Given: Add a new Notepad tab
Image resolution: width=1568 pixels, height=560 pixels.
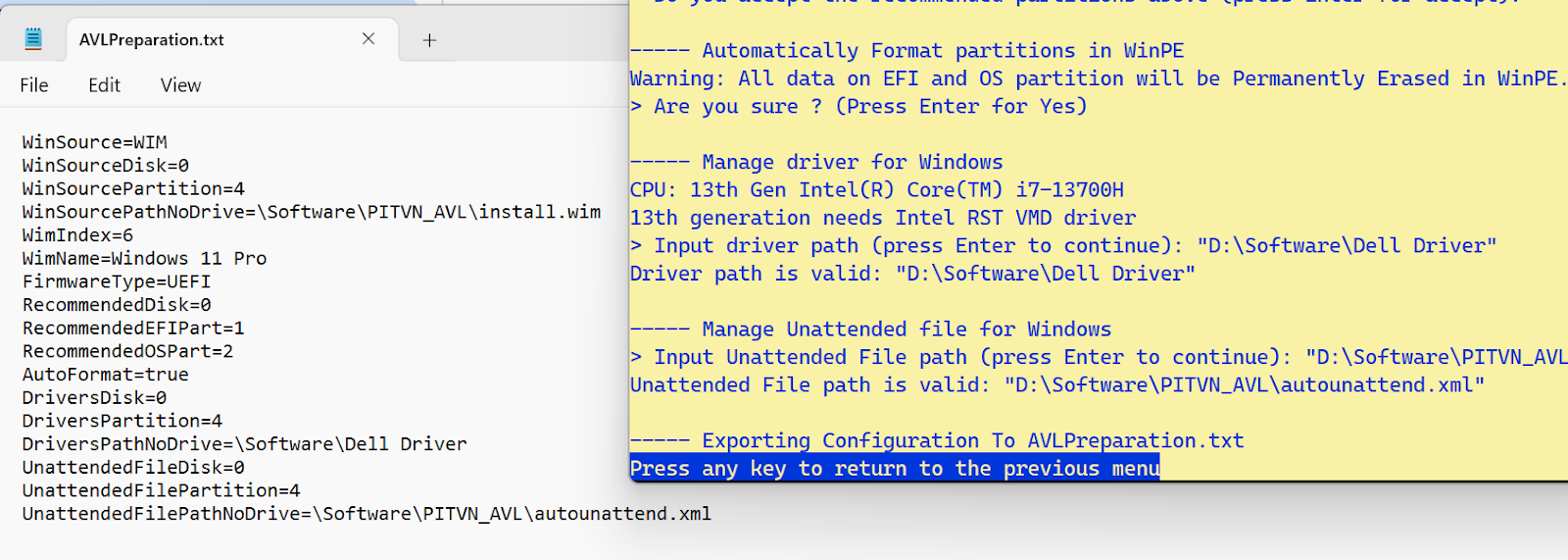Looking at the screenshot, I should 429,40.
